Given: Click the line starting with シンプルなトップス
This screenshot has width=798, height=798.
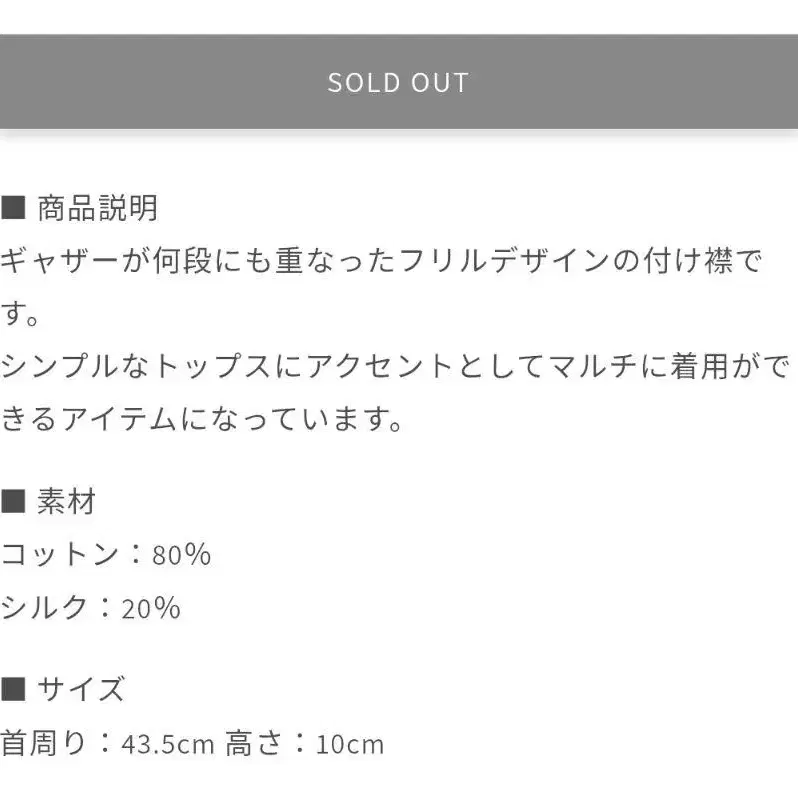Looking at the screenshot, I should point(394,366).
